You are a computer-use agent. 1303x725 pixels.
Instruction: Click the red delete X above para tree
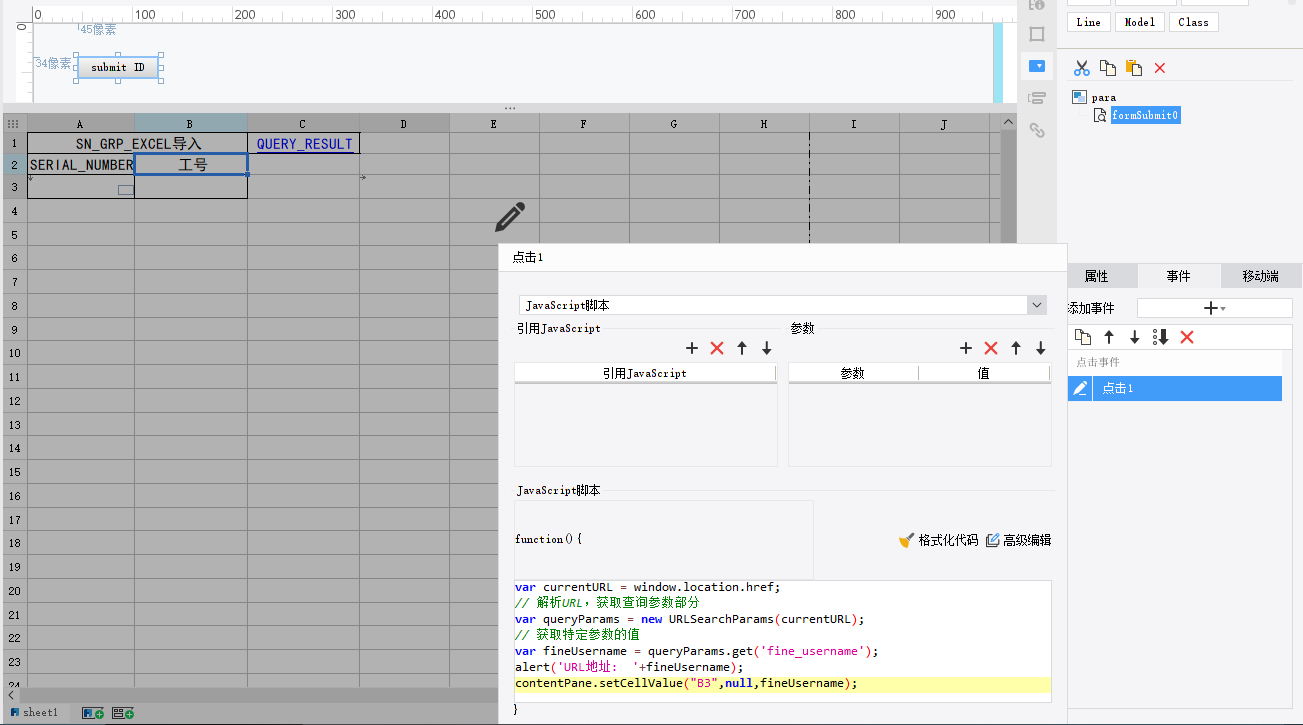[1160, 68]
